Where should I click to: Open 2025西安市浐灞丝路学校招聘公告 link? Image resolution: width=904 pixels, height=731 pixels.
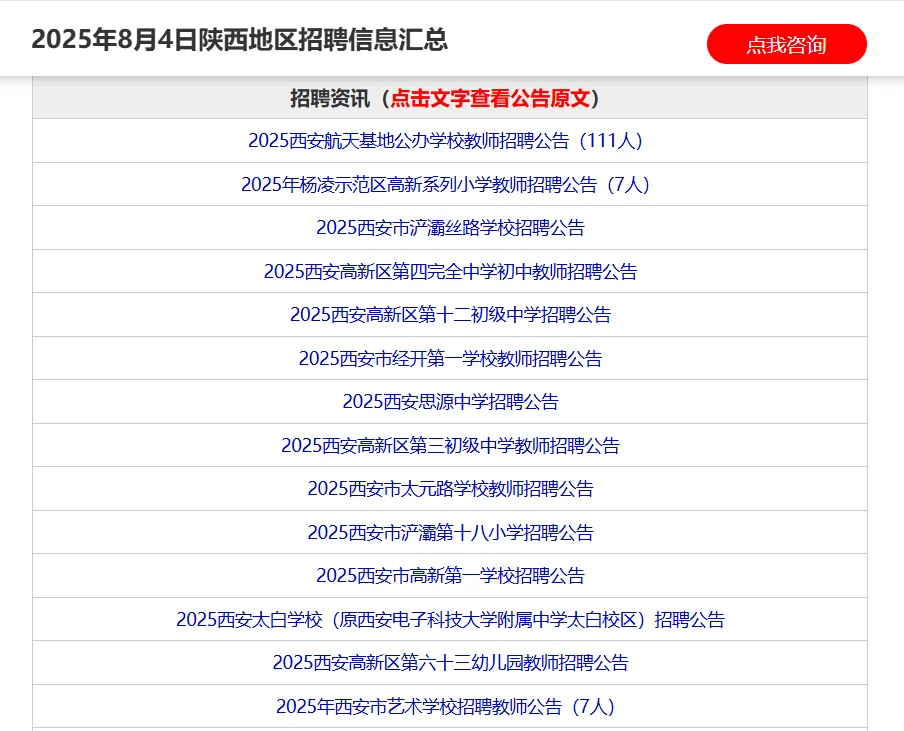coord(450,228)
